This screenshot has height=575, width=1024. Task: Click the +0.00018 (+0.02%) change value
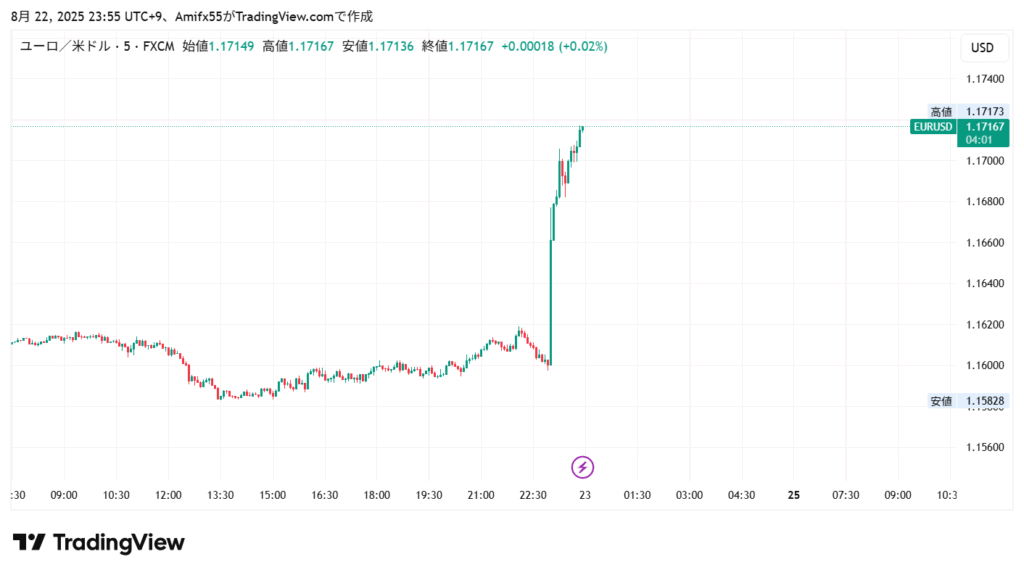(554, 46)
